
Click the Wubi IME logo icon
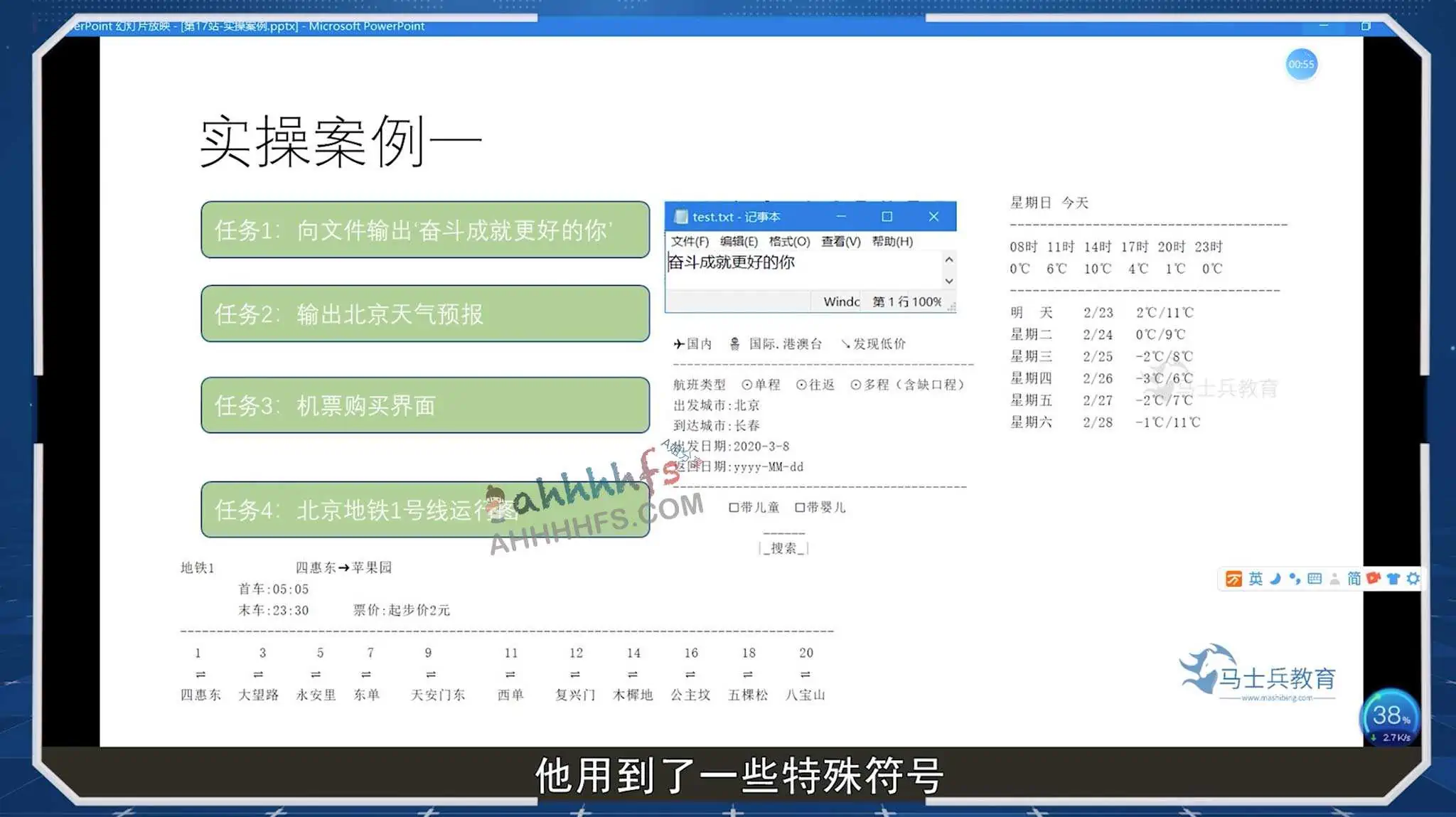(x=1234, y=579)
